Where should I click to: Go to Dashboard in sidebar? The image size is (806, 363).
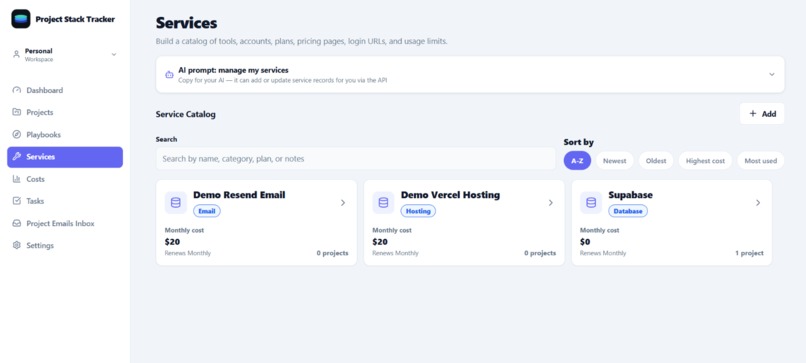(x=65, y=90)
